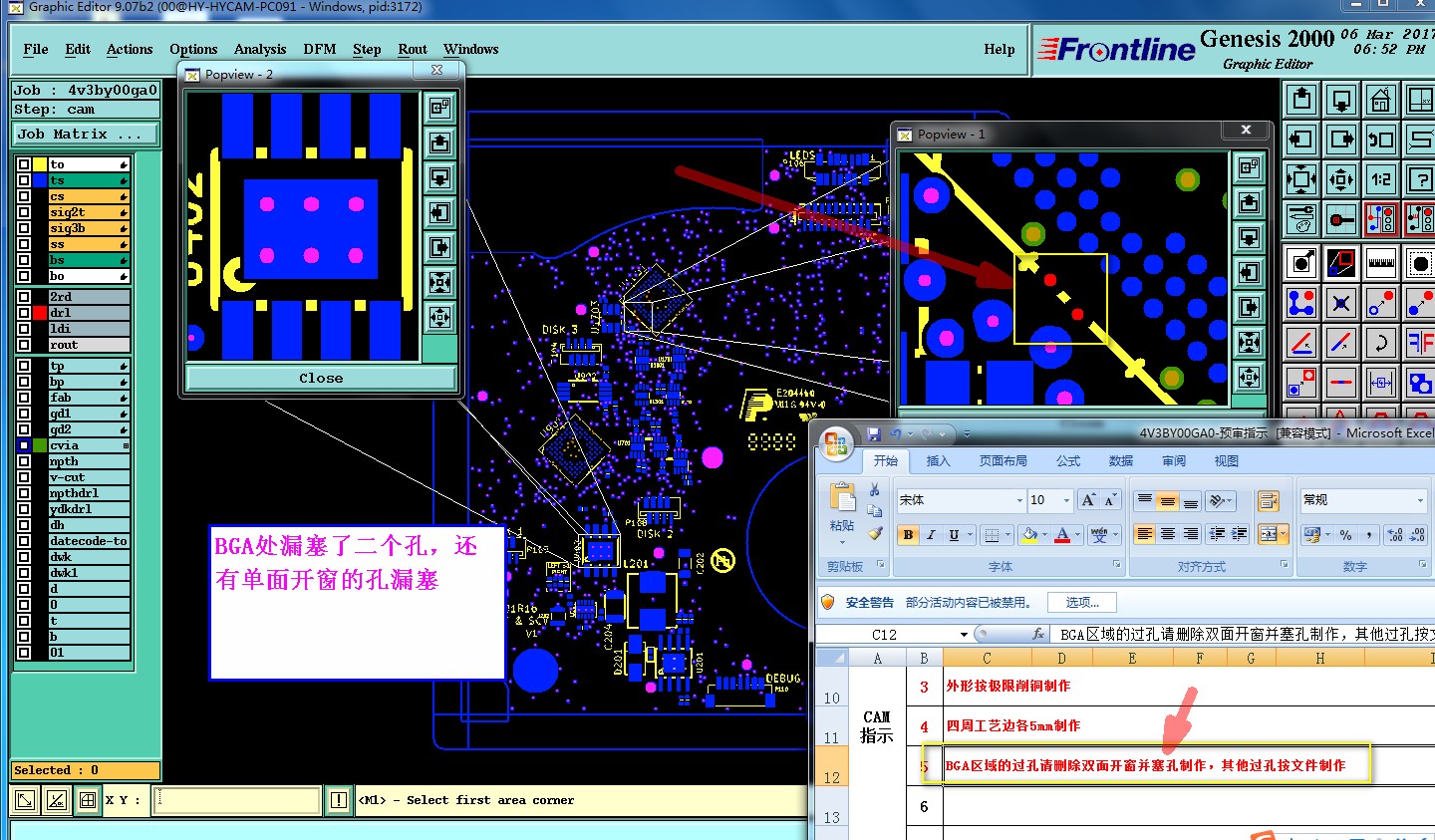Click the home view icon in right toolbar

(1381, 100)
